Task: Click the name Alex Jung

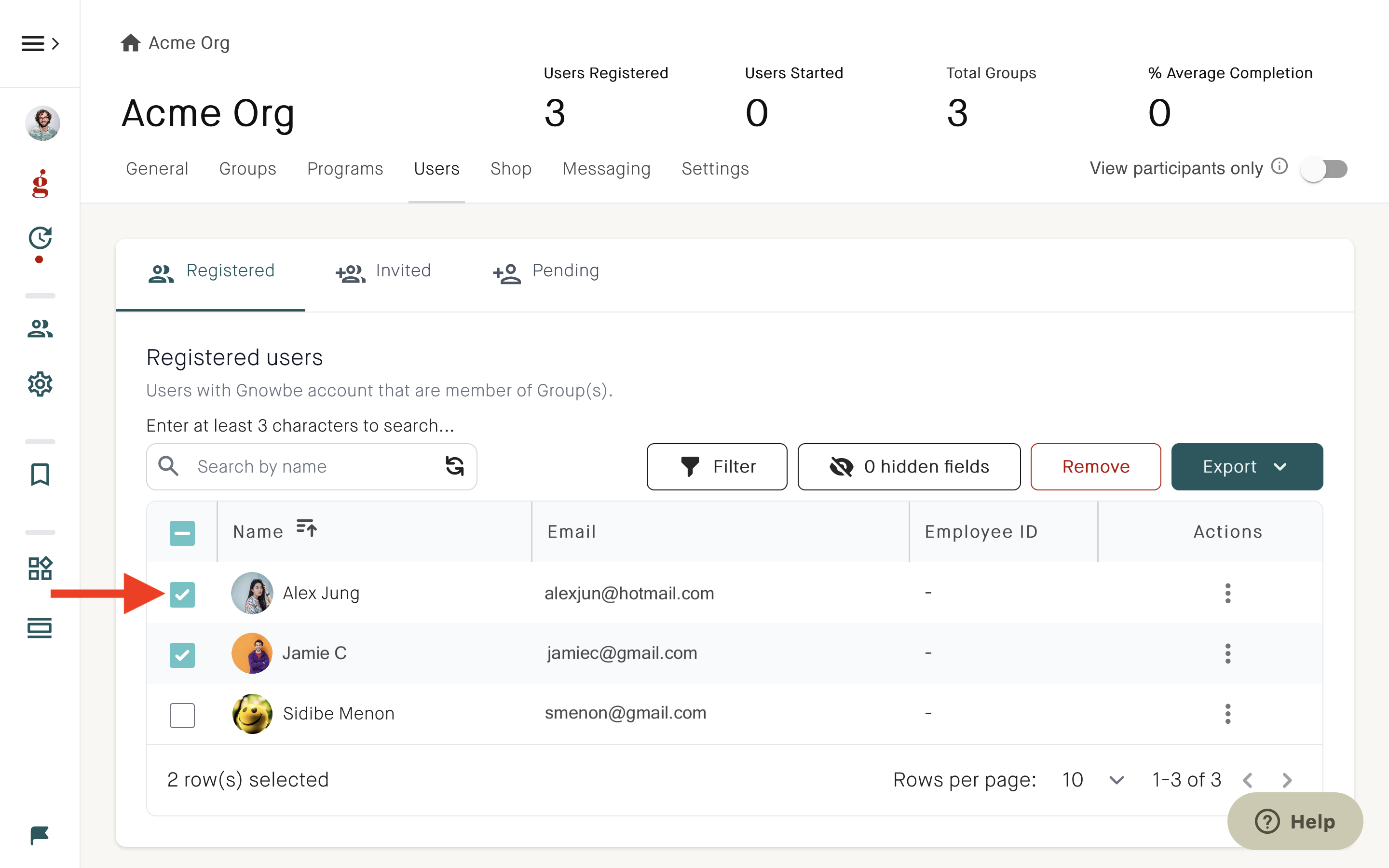Action: pos(321,593)
